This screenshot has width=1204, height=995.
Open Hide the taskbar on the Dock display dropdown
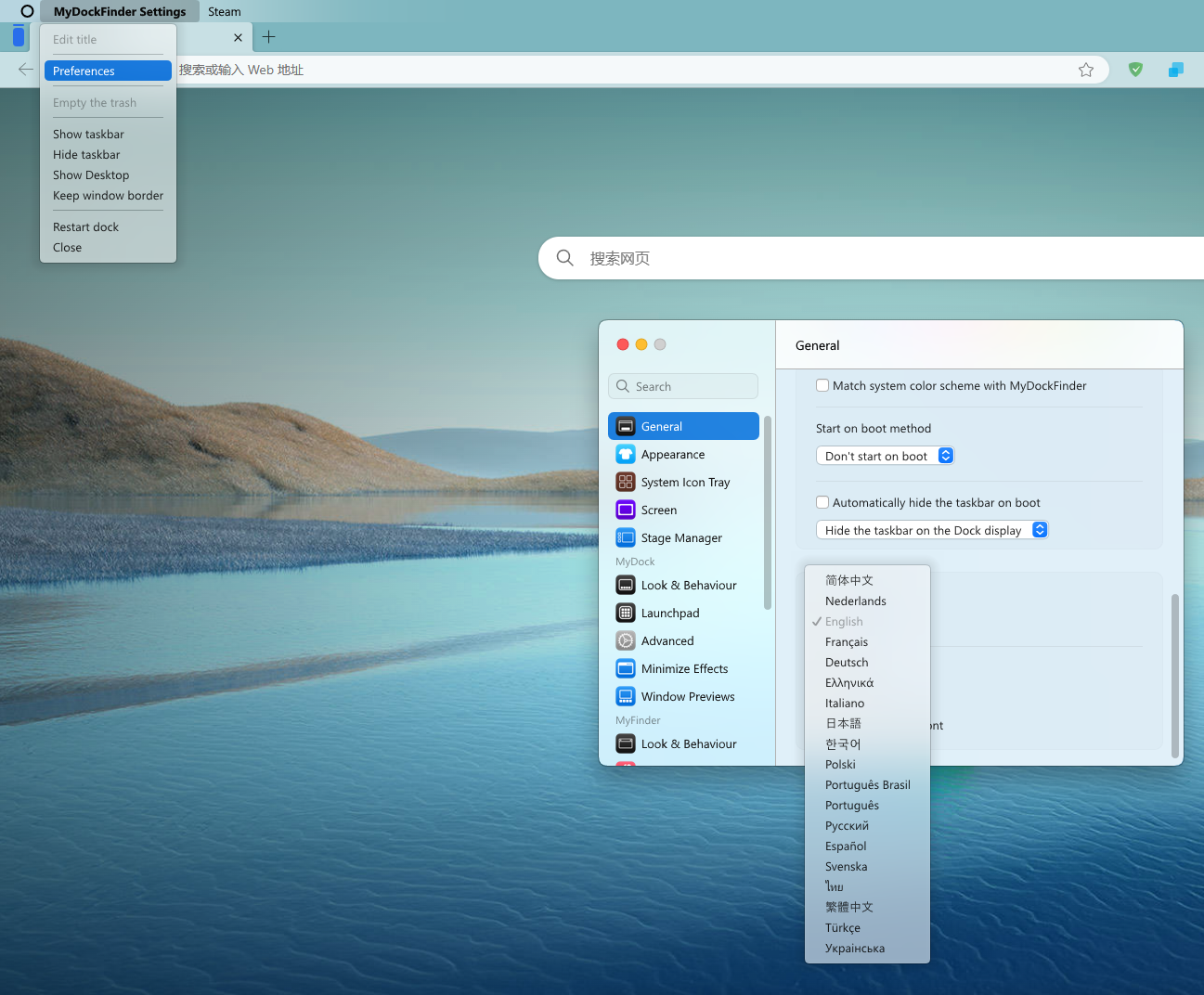click(x=932, y=530)
